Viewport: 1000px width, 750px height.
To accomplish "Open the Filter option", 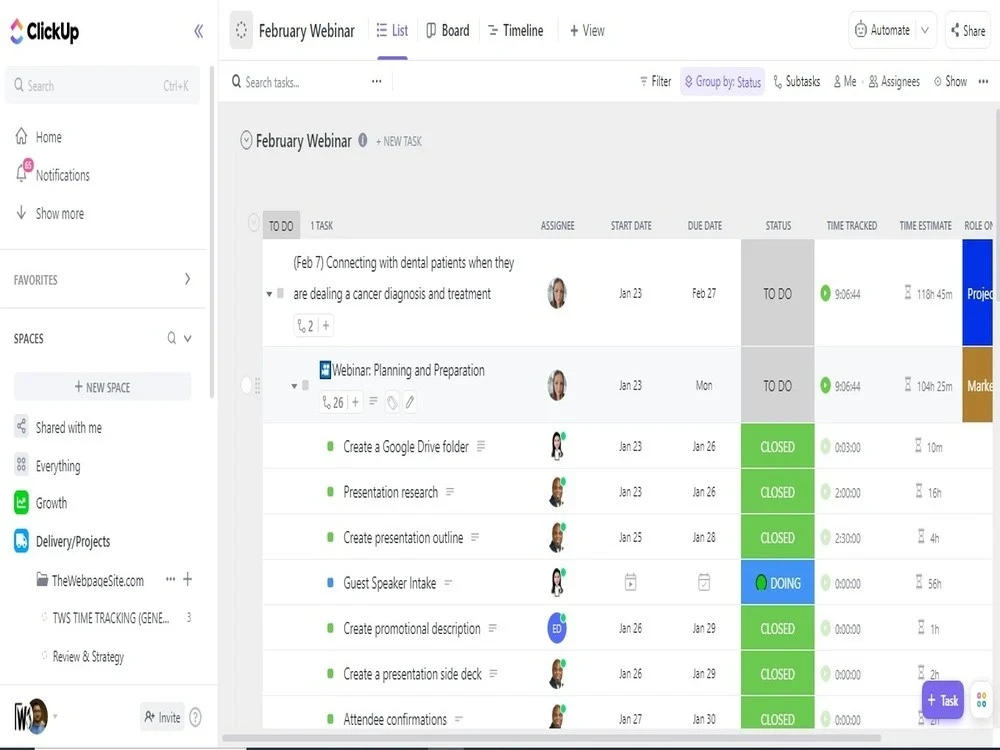I will click(x=656, y=81).
